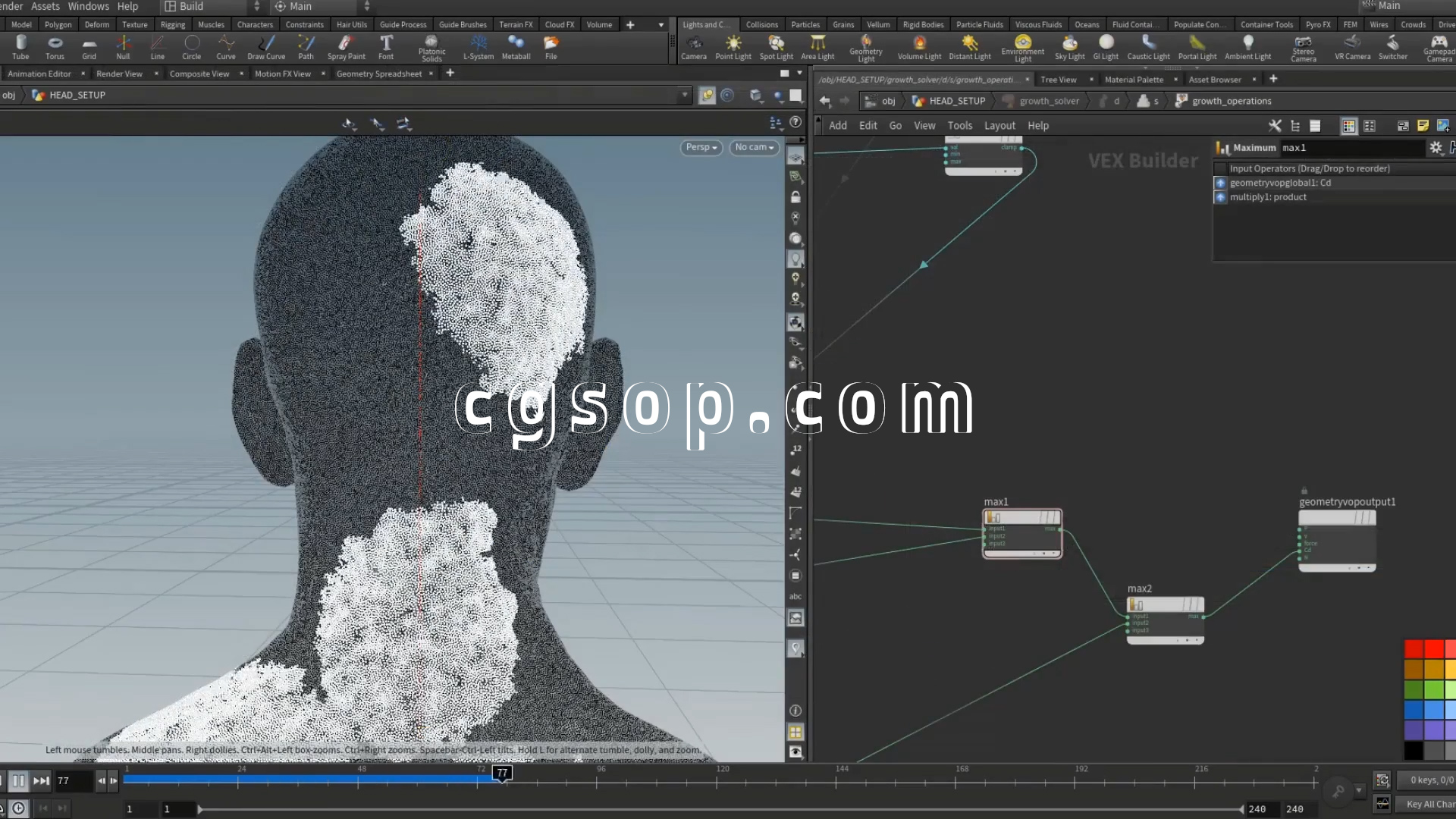Switch to the Geometry Spreadsheet tab
The image size is (1456, 819).
378,74
